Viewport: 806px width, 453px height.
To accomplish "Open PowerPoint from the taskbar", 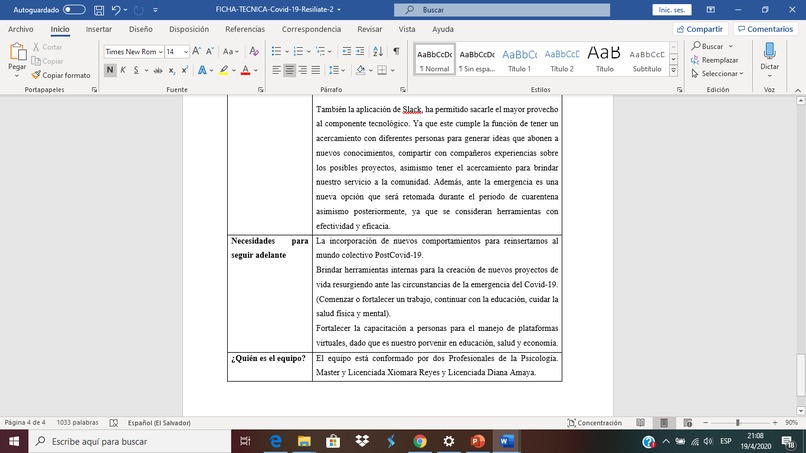I will click(x=478, y=441).
